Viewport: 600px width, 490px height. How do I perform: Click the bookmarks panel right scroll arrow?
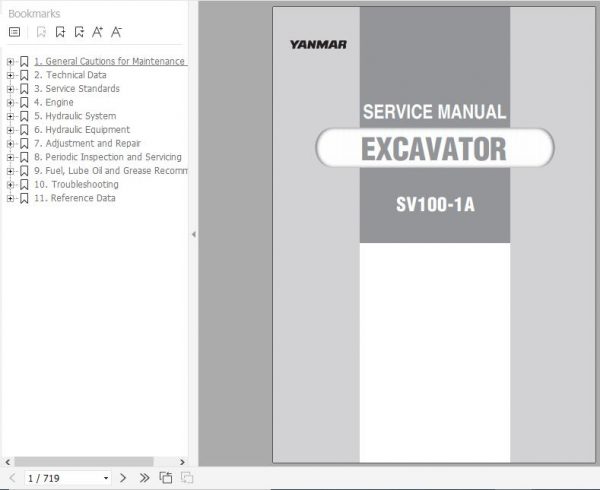pyautogui.click(x=182, y=462)
